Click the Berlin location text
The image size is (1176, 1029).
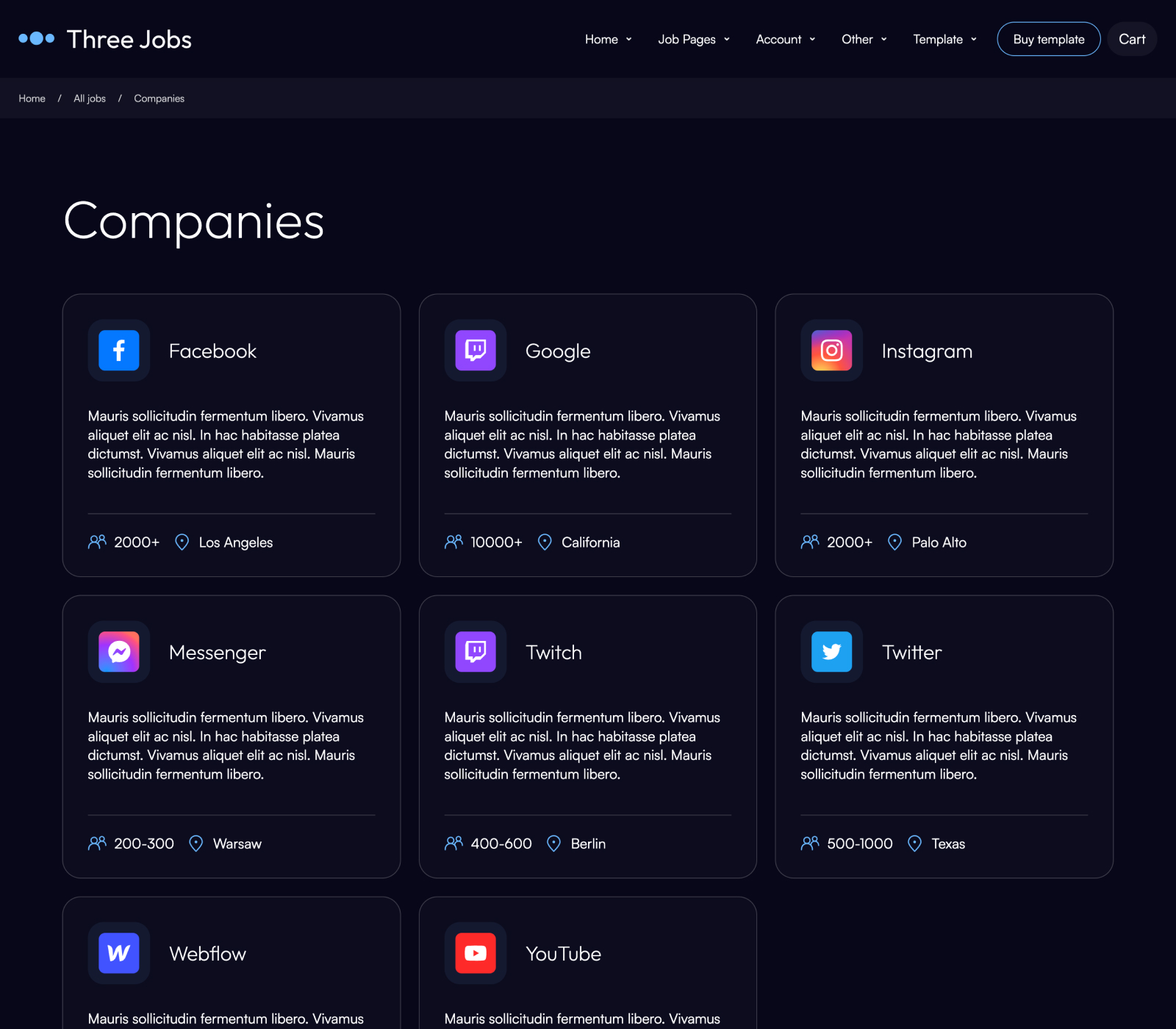click(x=588, y=844)
